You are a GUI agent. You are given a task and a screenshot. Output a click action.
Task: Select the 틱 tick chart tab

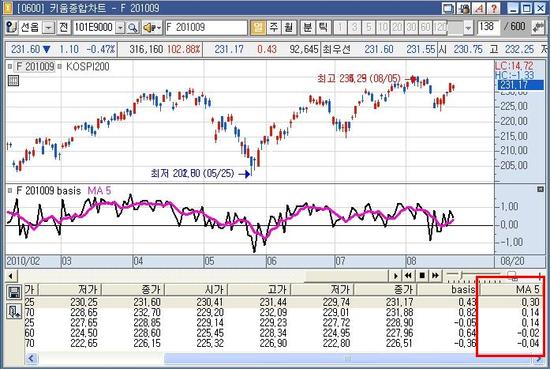[323, 27]
